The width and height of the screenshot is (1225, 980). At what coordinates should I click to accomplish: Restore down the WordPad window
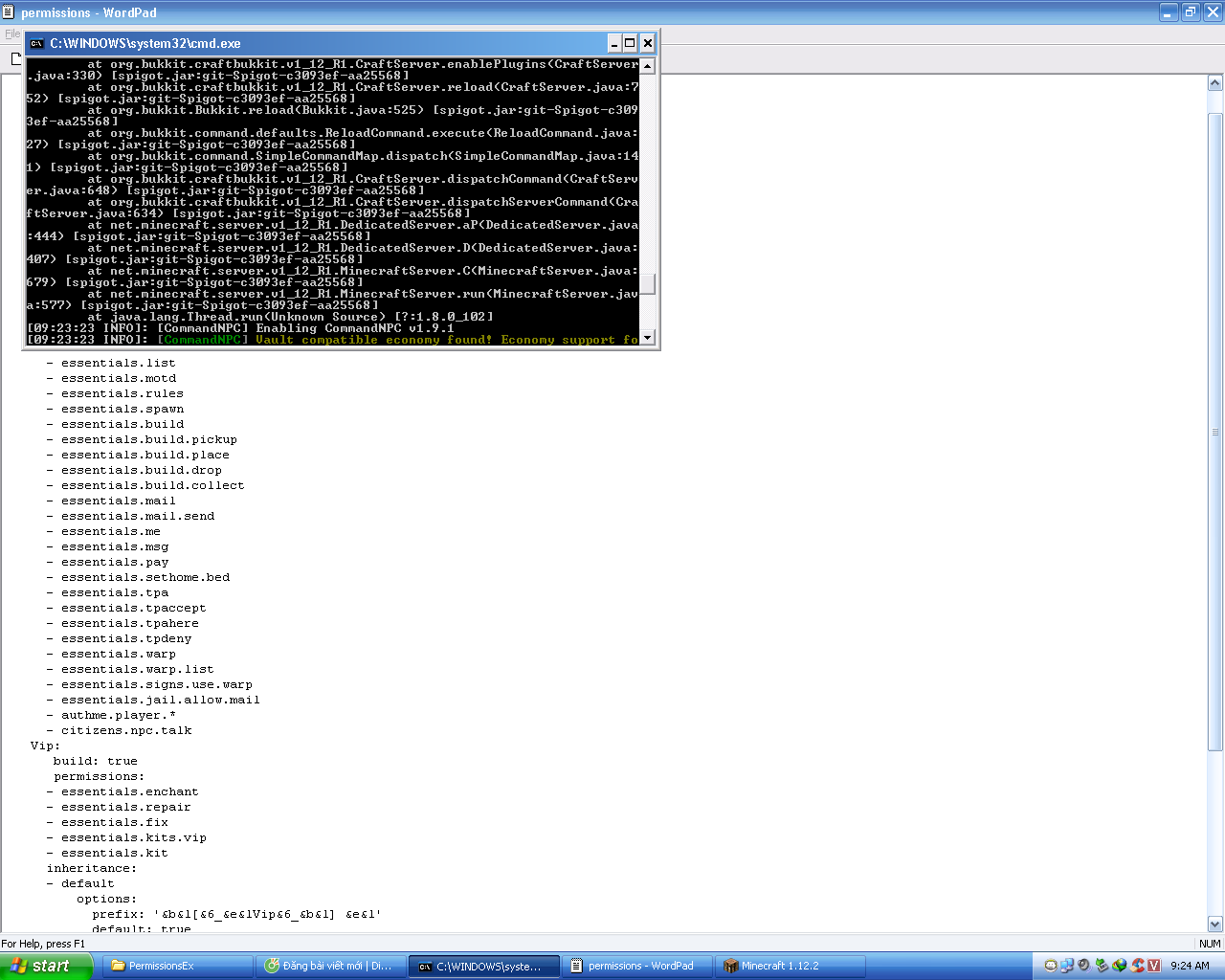pyautogui.click(x=1191, y=12)
